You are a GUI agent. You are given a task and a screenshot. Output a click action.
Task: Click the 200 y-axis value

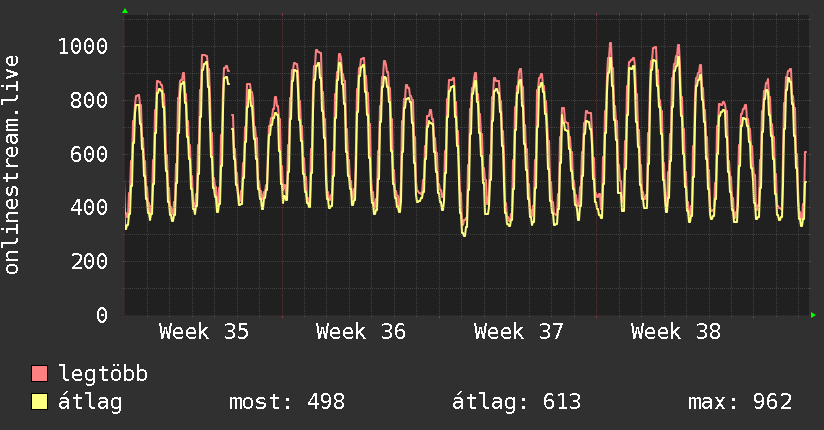[89, 262]
